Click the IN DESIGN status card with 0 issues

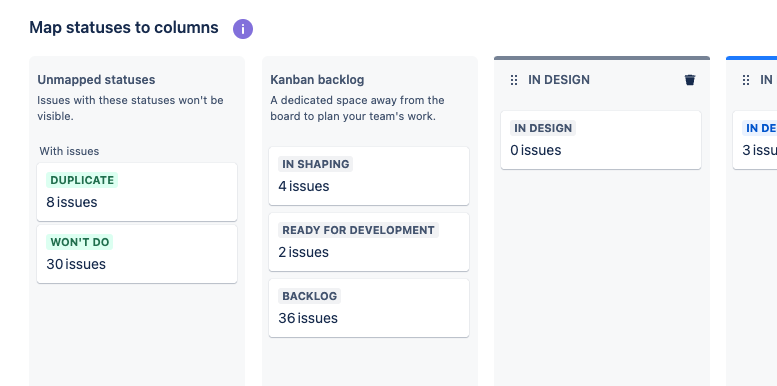pos(601,140)
